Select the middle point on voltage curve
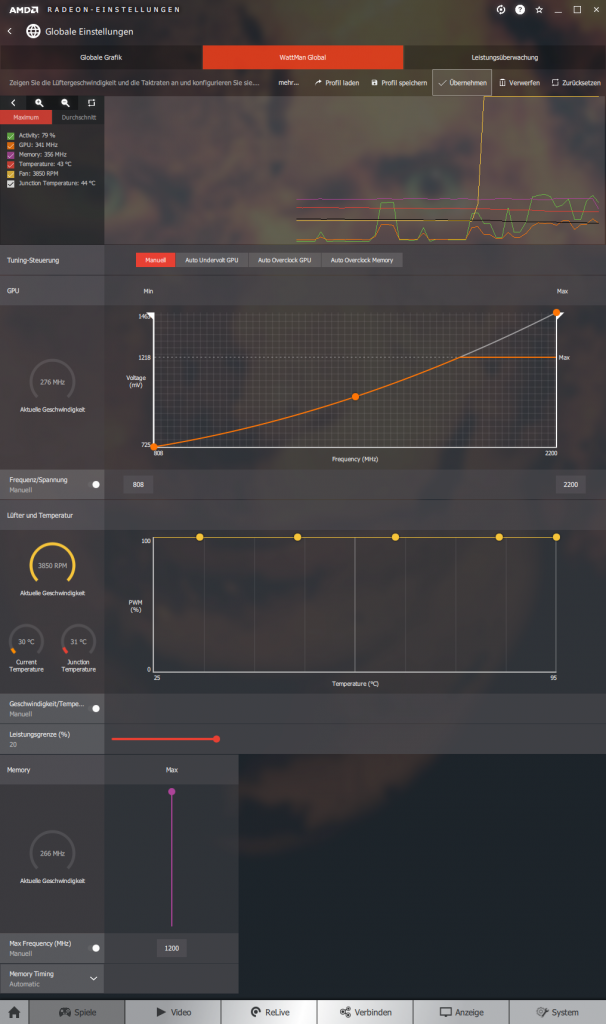 pos(355,396)
